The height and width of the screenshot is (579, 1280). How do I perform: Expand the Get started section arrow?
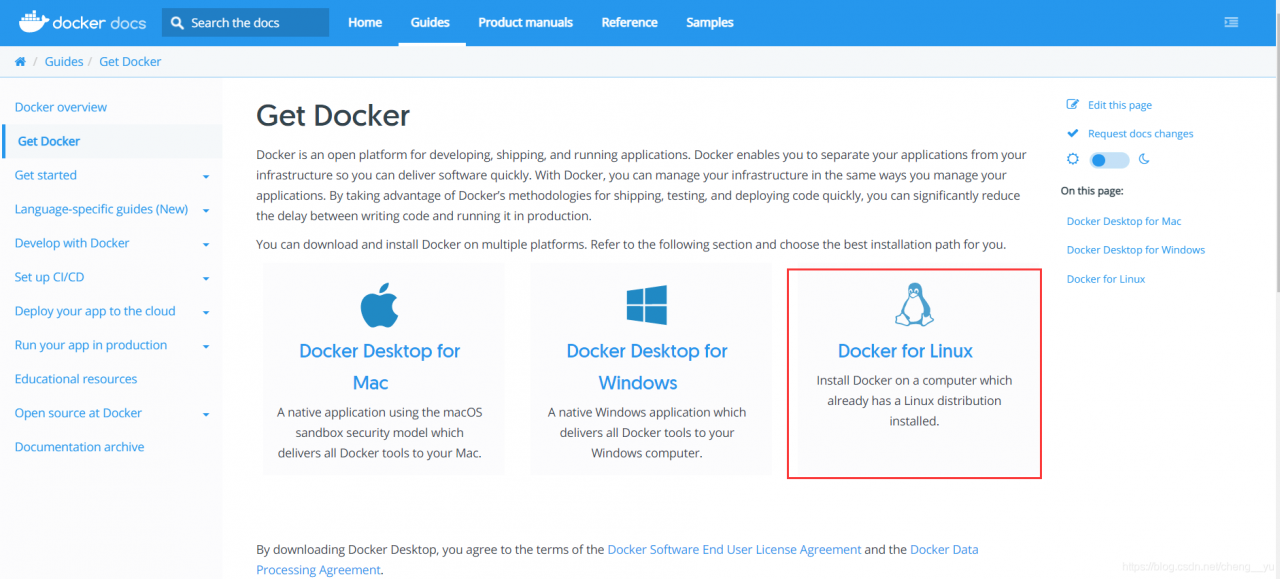click(206, 177)
